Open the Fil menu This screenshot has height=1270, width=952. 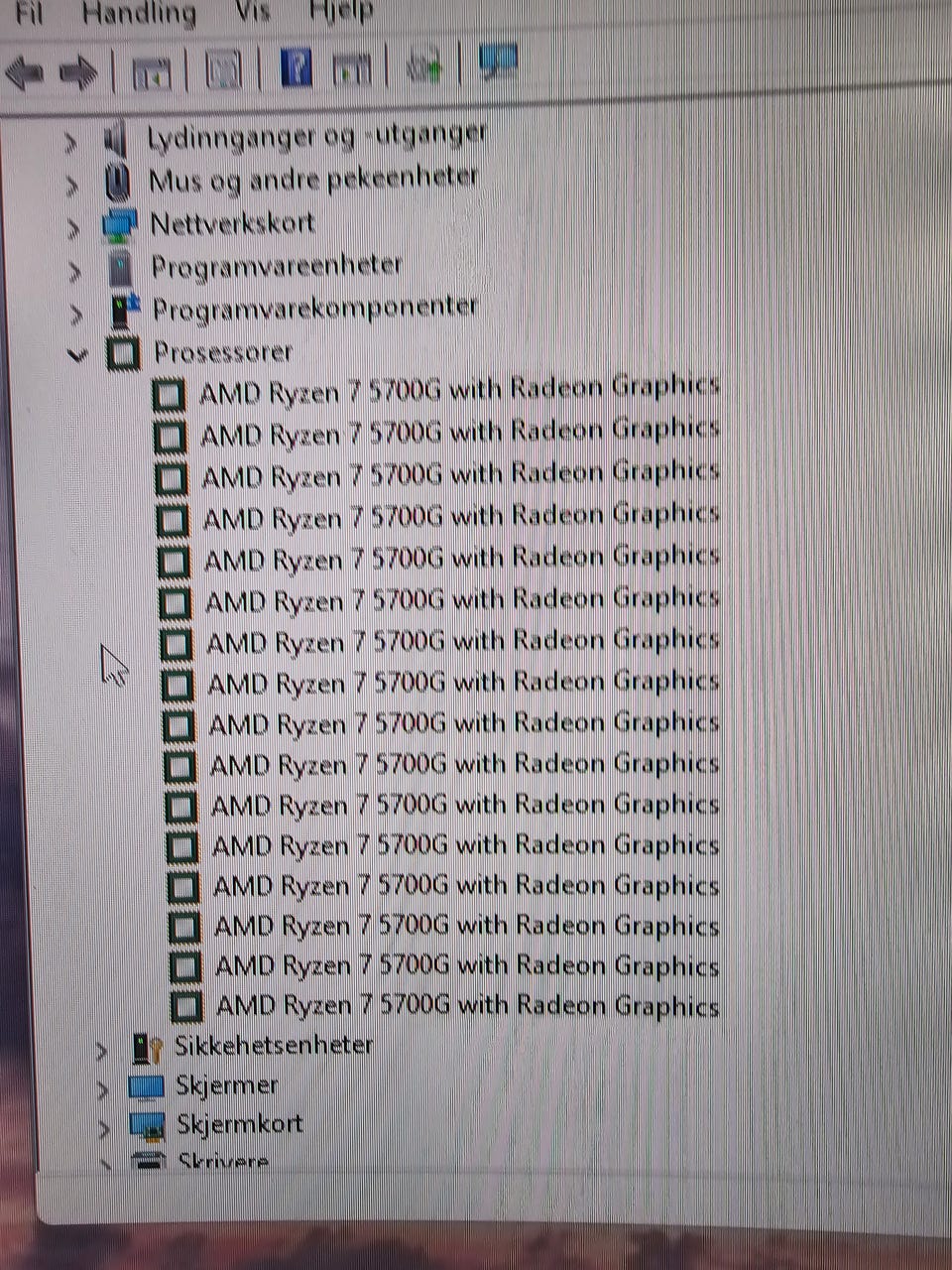coord(29,13)
